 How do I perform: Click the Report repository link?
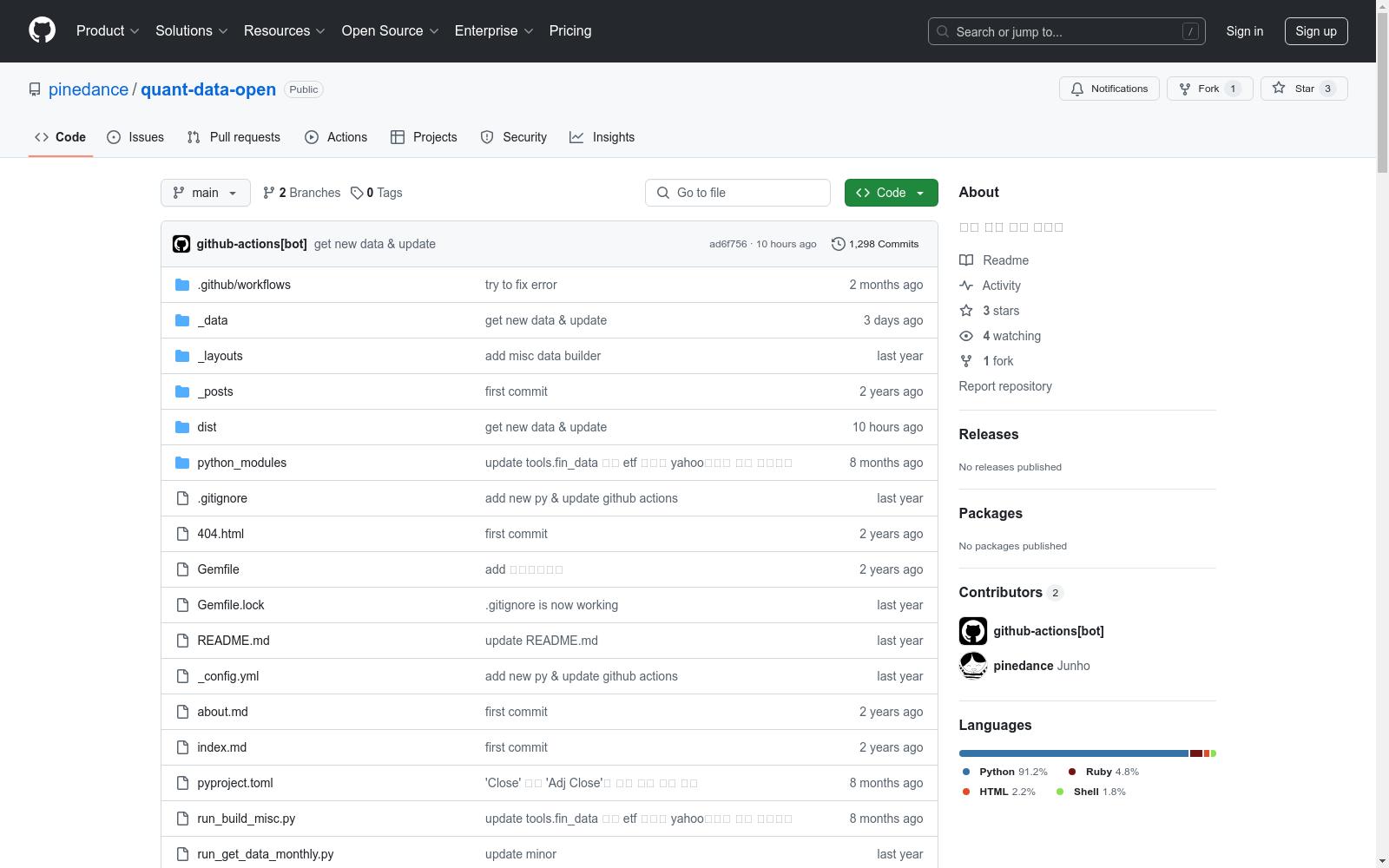coord(1005,386)
